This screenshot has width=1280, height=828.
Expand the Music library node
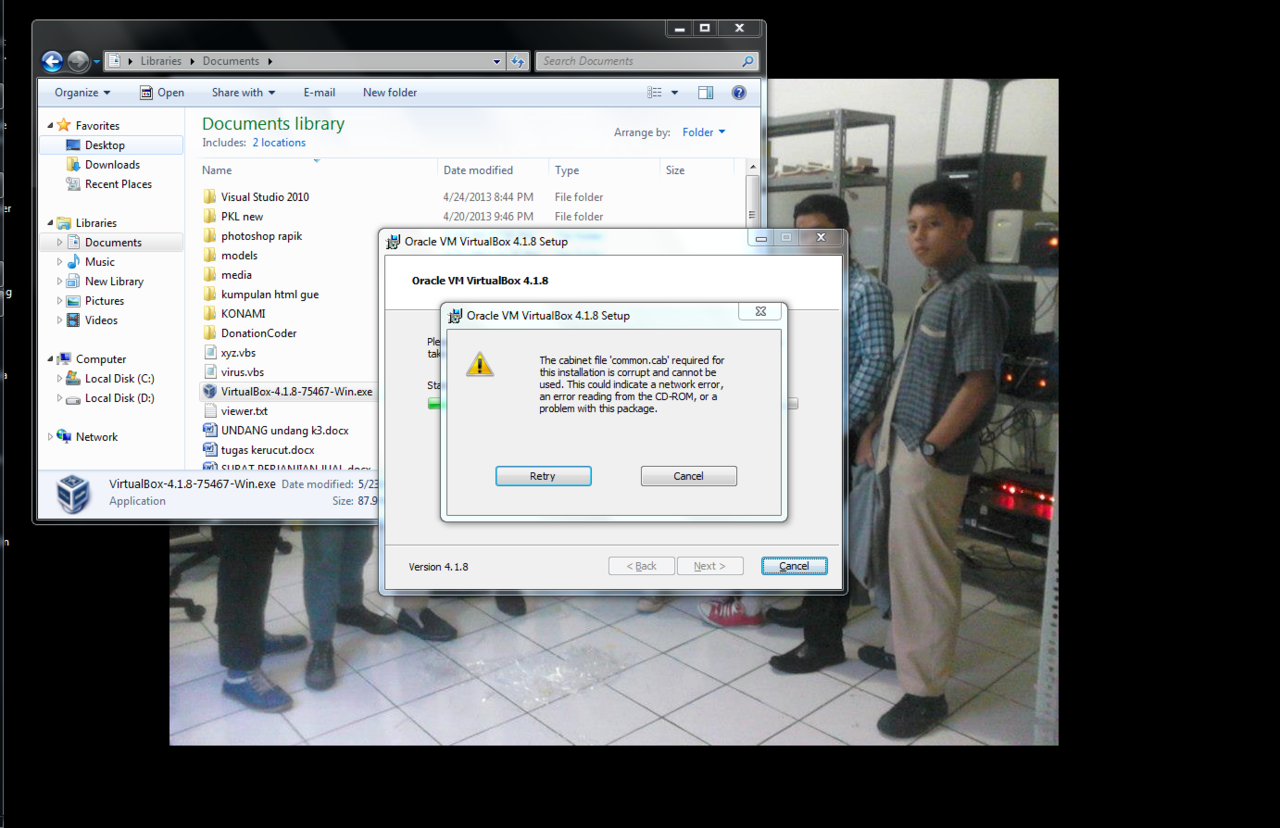coord(60,262)
